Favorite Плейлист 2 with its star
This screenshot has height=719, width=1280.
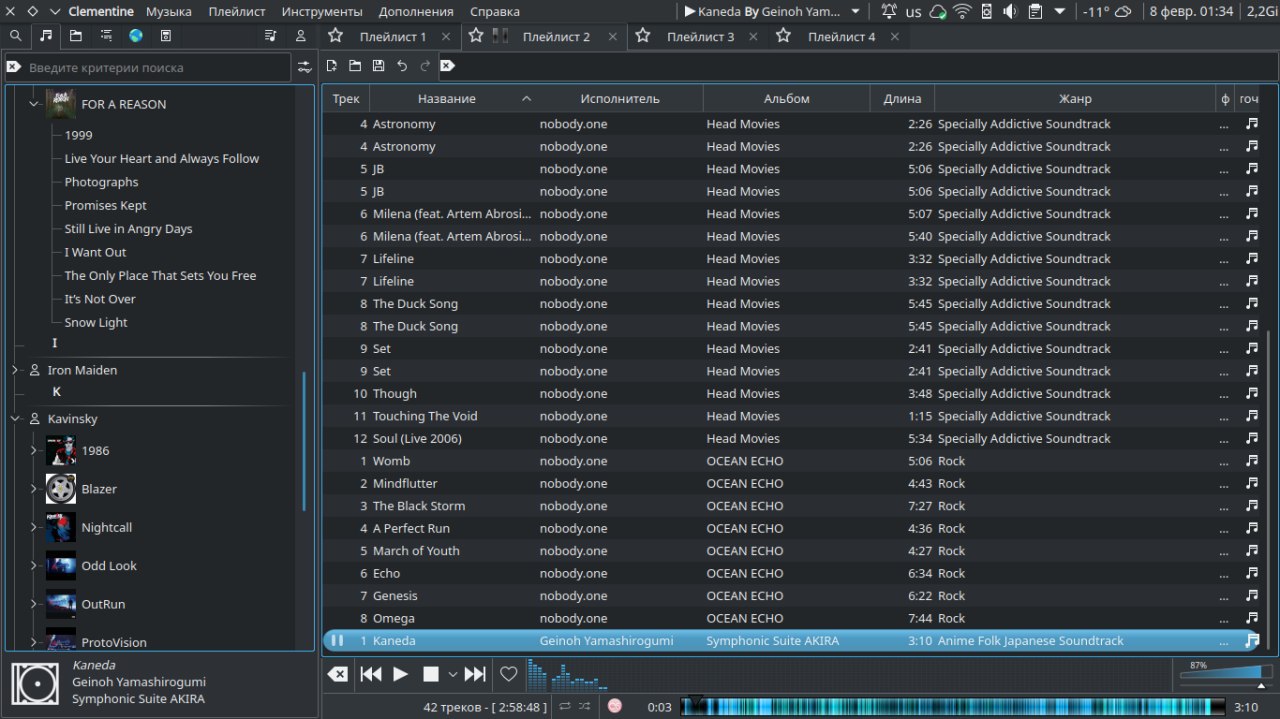point(476,36)
